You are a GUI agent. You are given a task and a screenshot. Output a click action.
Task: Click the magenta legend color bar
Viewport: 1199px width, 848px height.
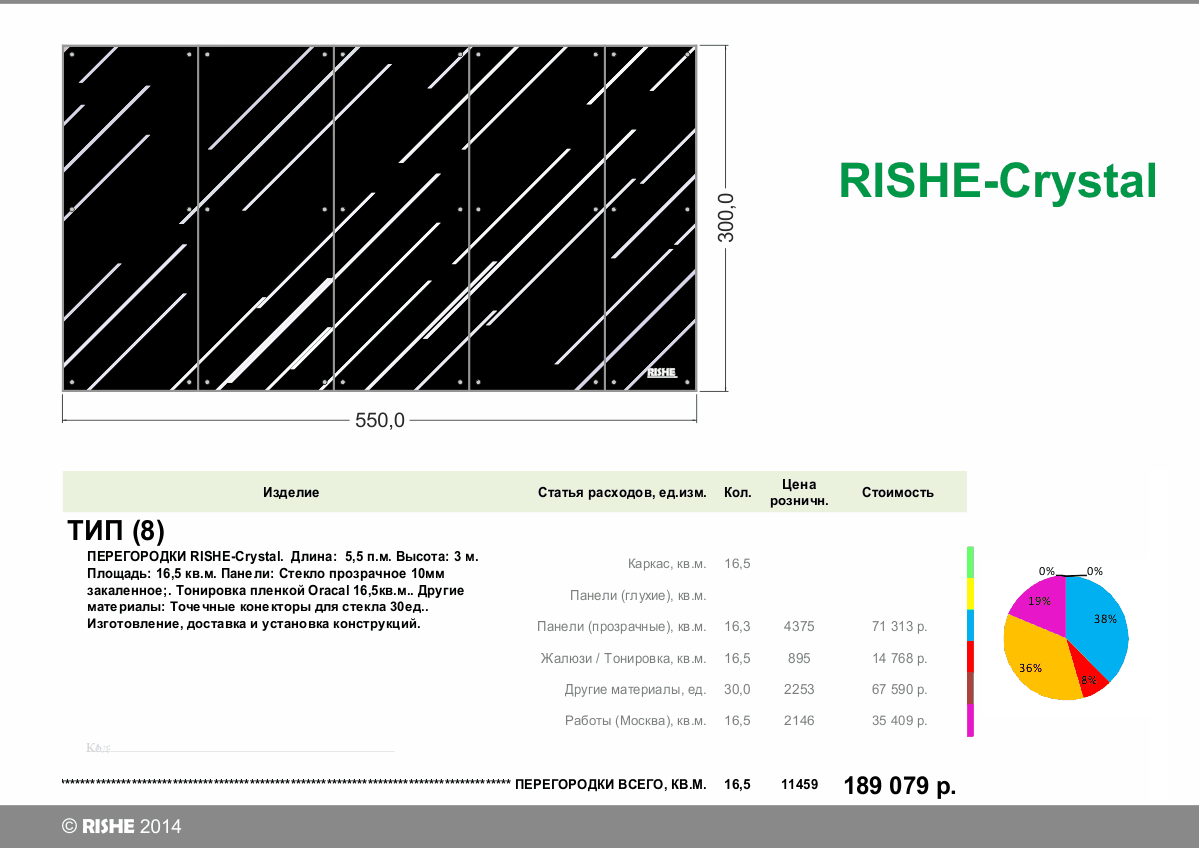pos(970,720)
